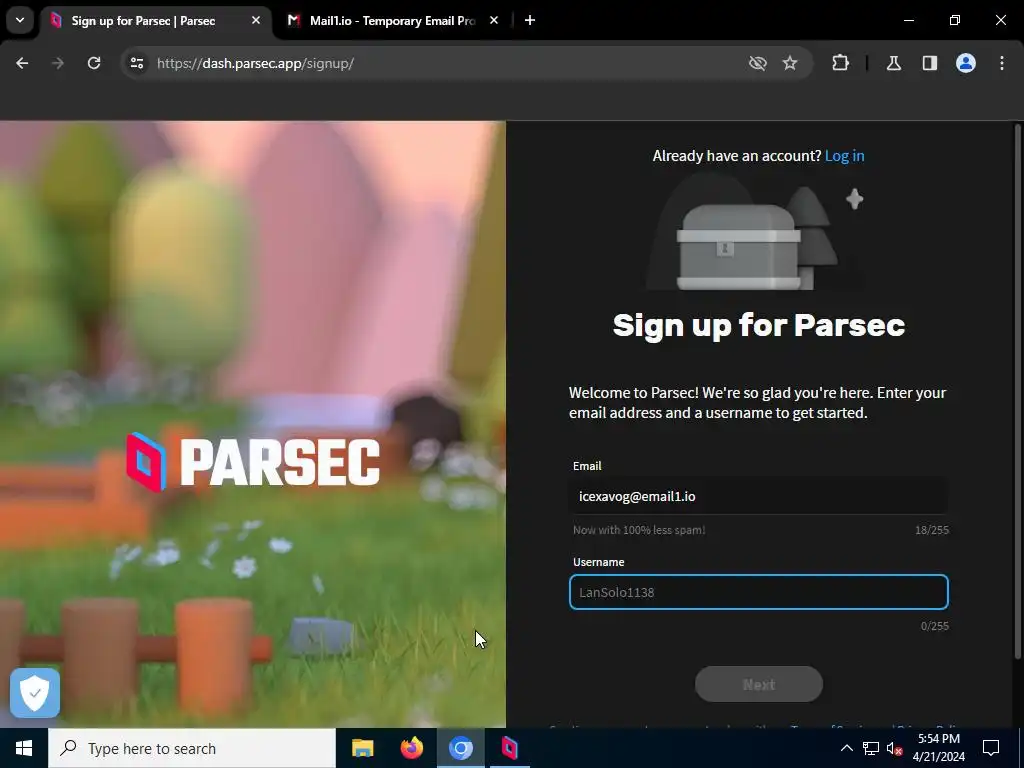Open the notification center icon
1024x768 pixels.
[991, 748]
